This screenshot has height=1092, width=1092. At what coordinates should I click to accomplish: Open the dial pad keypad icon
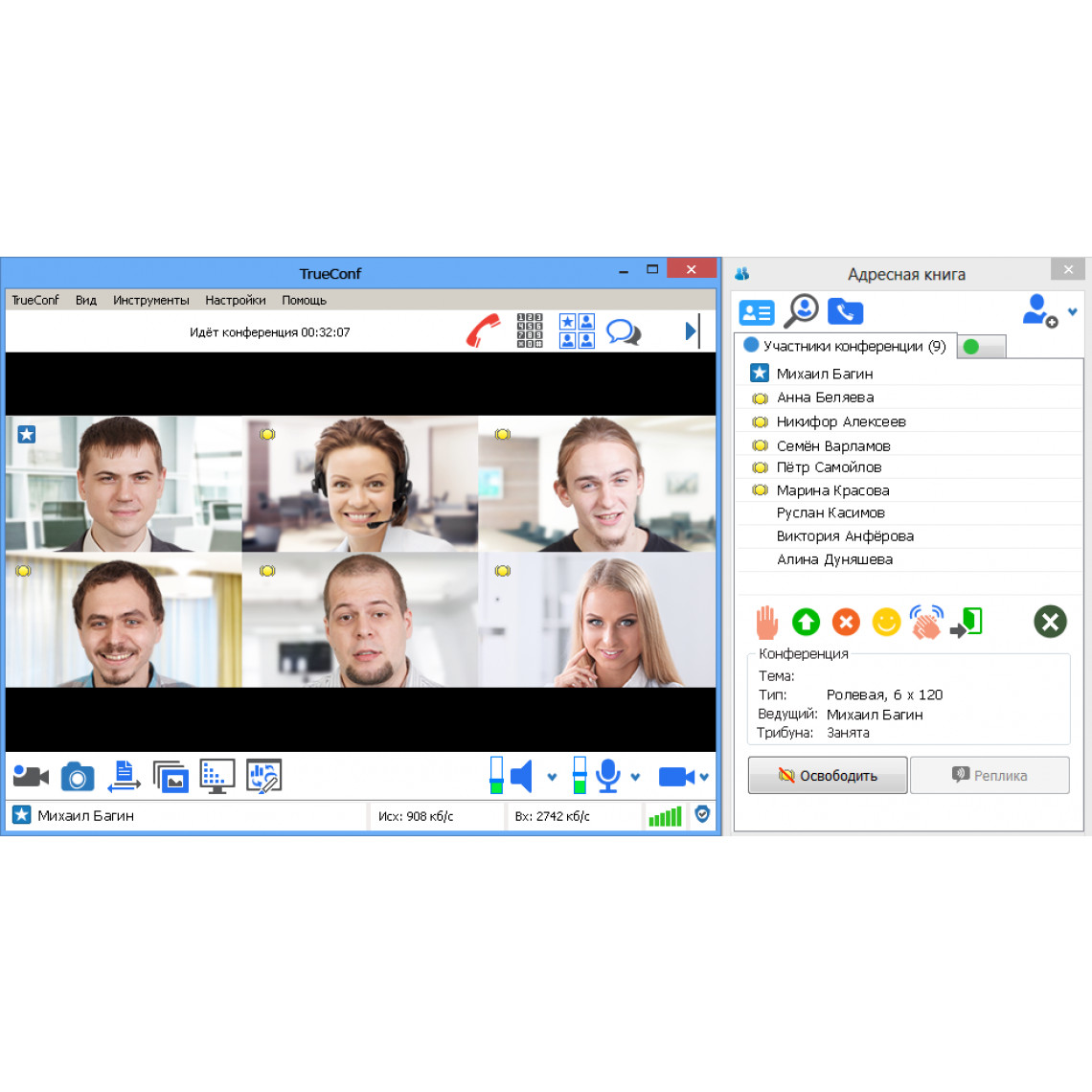(x=530, y=330)
